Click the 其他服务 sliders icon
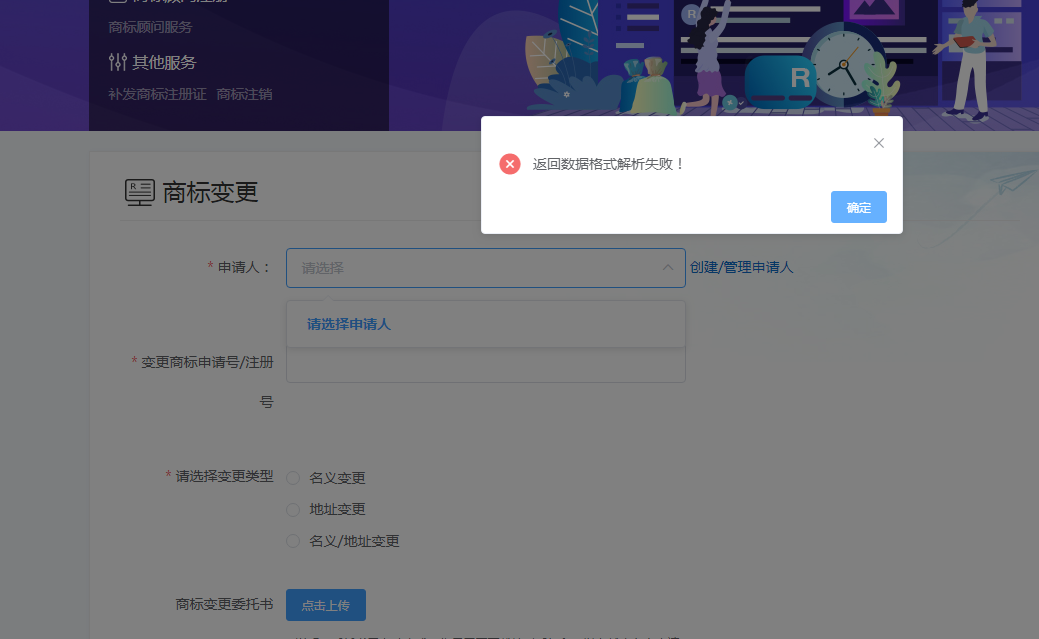This screenshot has height=639, width=1039. (117, 62)
